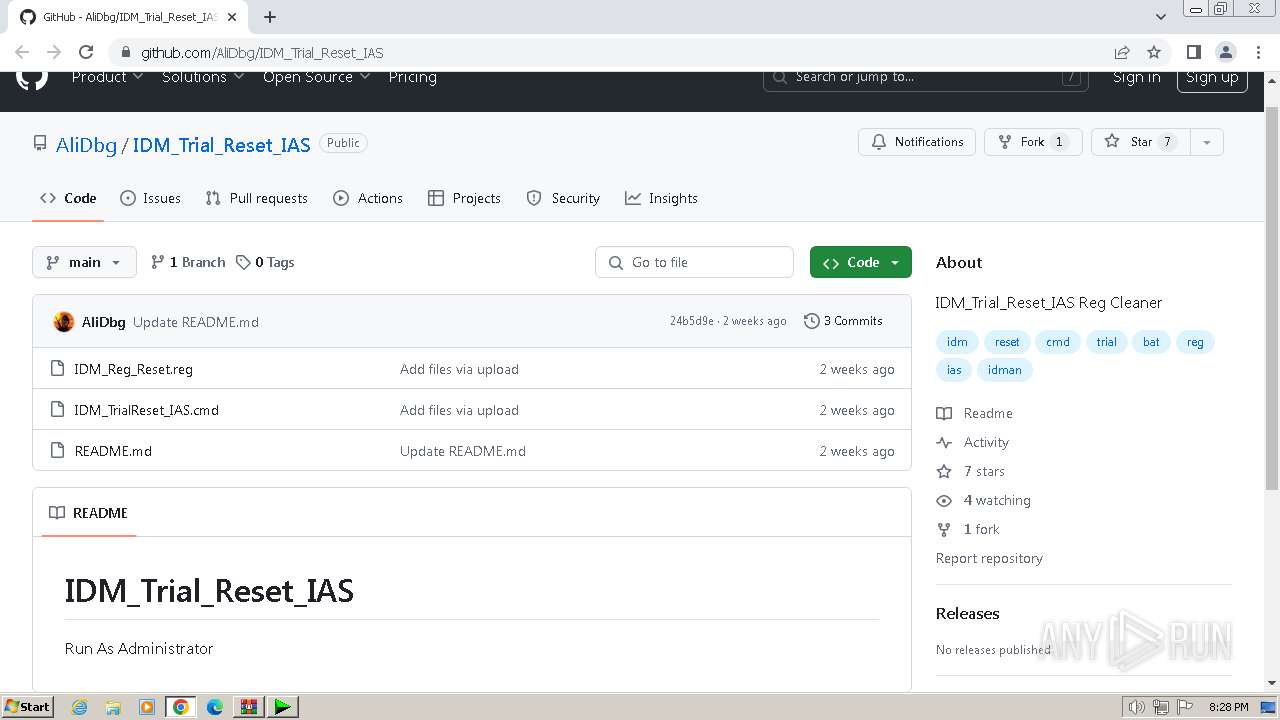View the 1 Branch link
Image resolution: width=1280 pixels, height=720 pixels.
[188, 262]
